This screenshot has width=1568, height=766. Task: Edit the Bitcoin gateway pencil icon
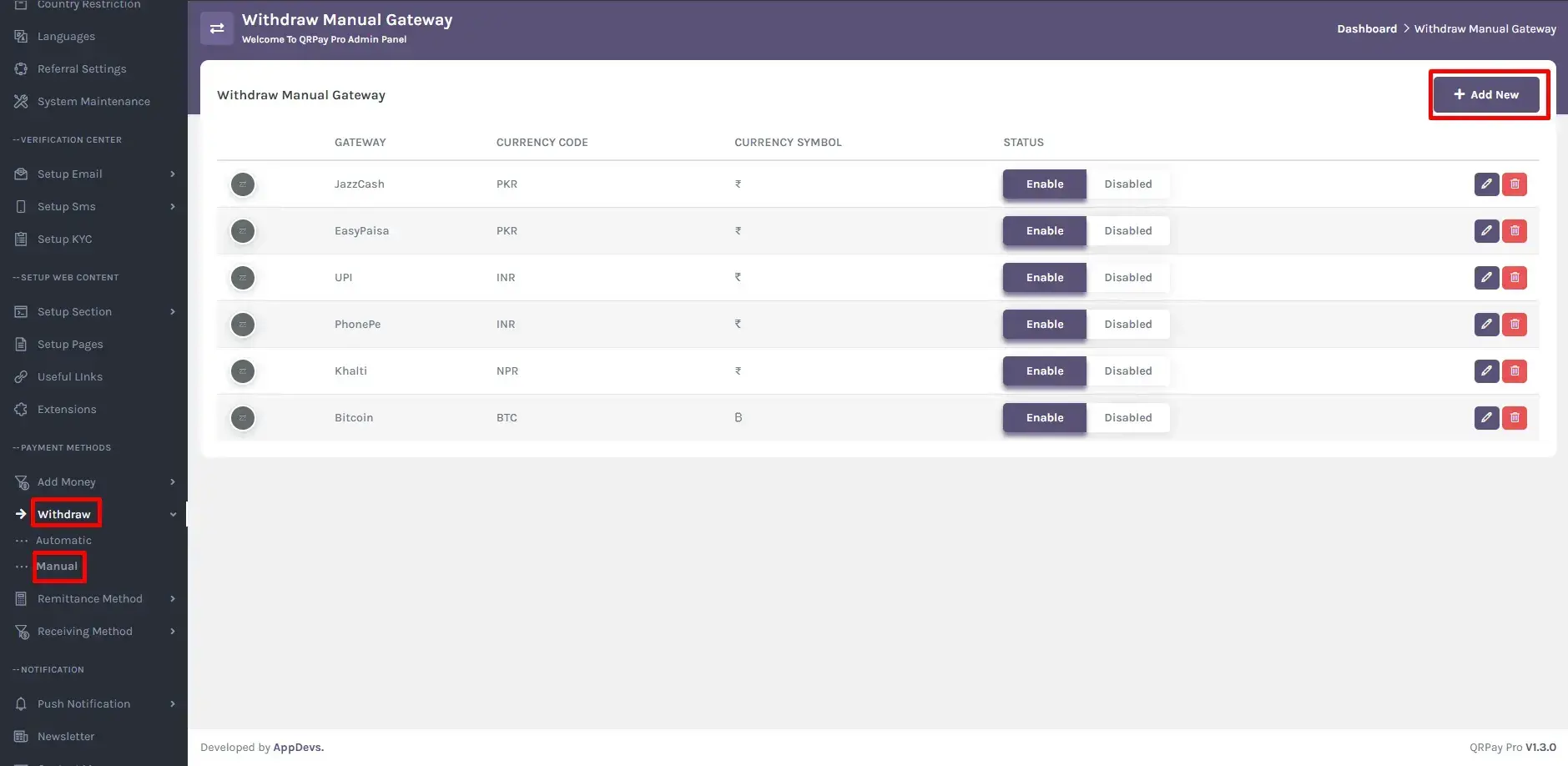(x=1486, y=418)
